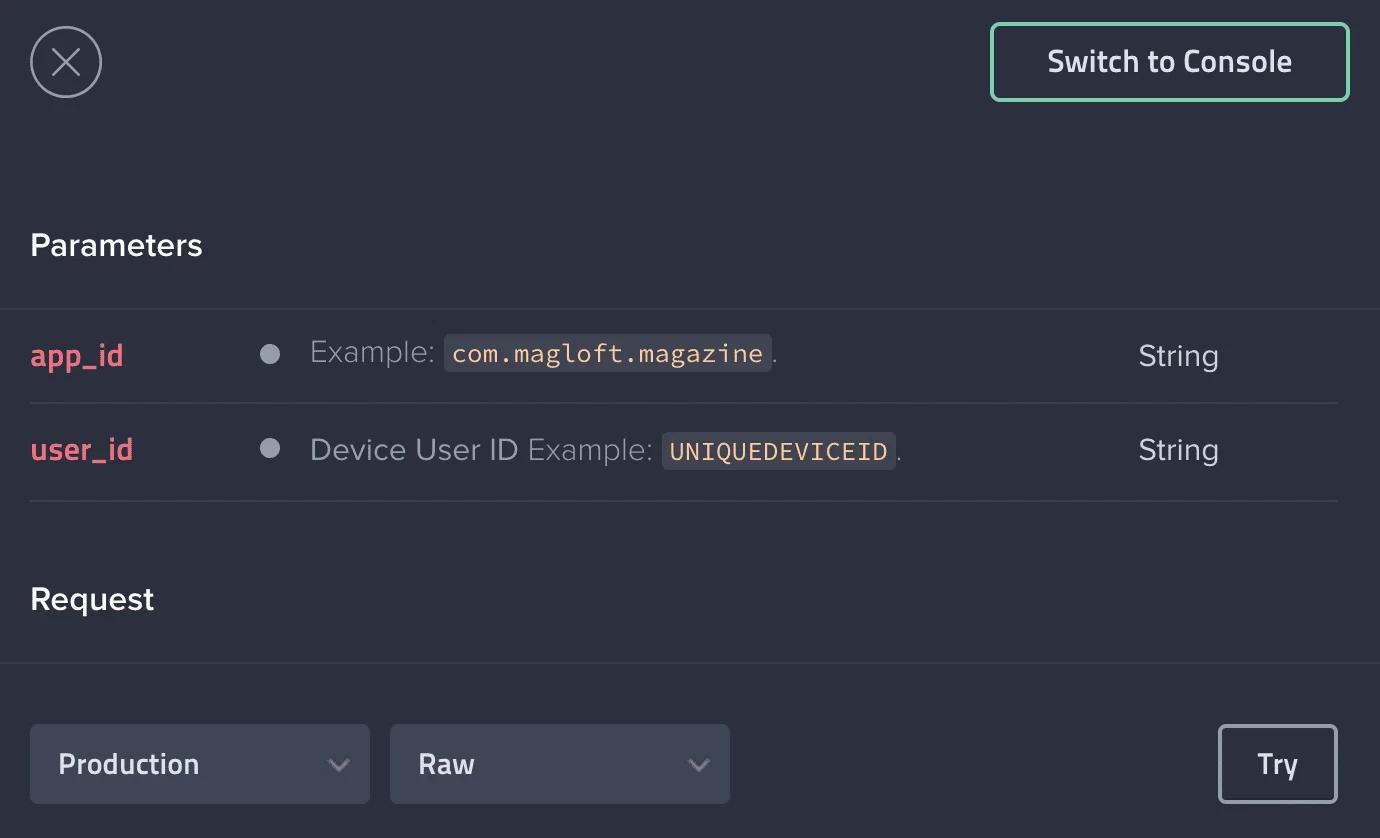Click the required indicator dot beside user_id
The height and width of the screenshot is (838, 1380).
pyautogui.click(x=270, y=447)
